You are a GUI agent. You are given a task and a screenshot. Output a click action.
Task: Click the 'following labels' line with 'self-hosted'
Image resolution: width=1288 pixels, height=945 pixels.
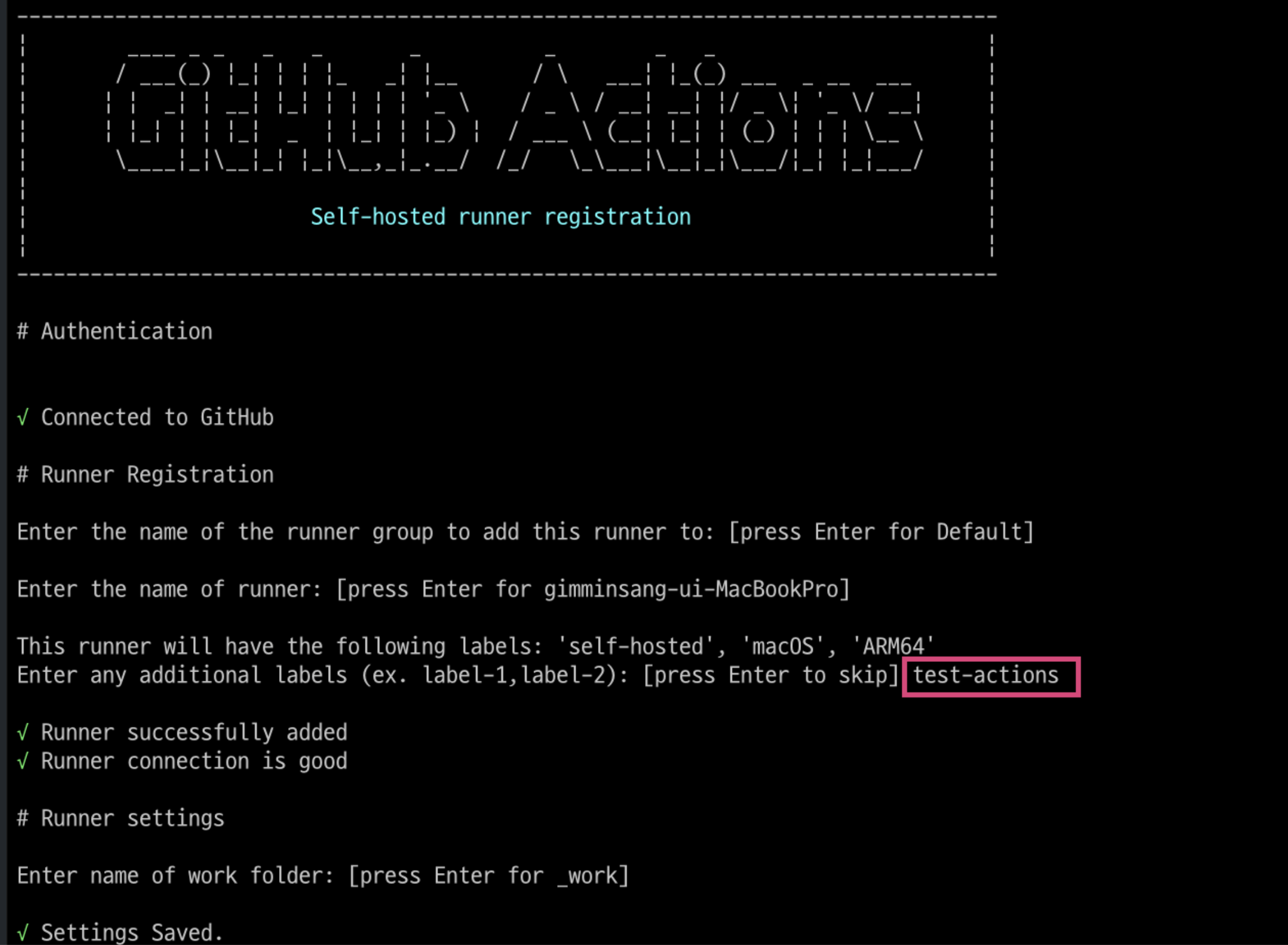coord(475,646)
